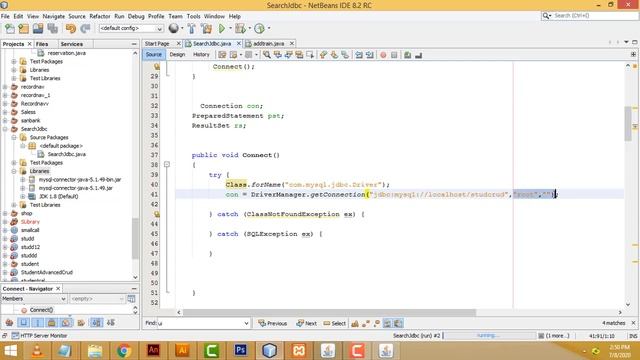This screenshot has width=640, height=360.
Task: Open XAMPP from the taskbar
Action: tap(298, 351)
